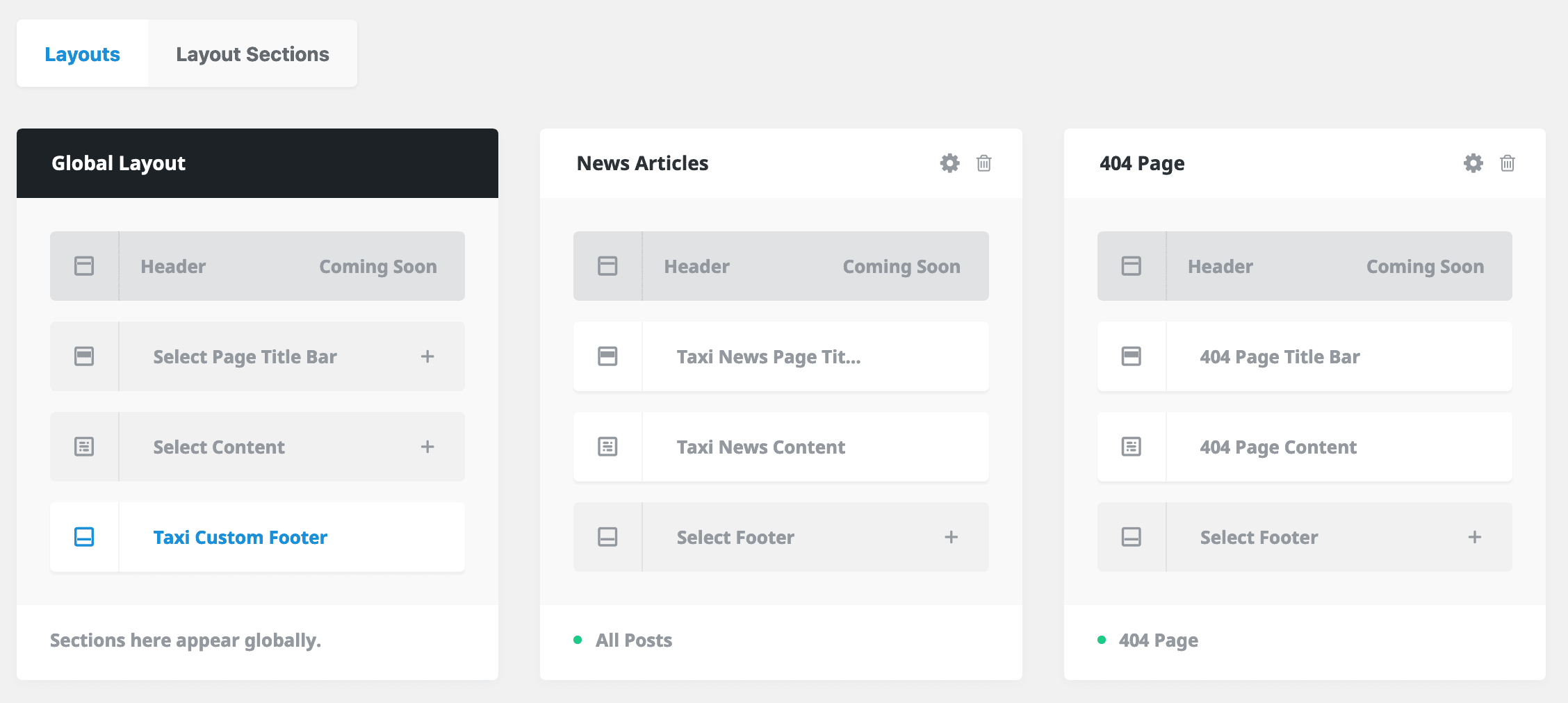Viewport: 1568px width, 703px height.
Task: Click Header label in News Articles card
Action: pyautogui.click(x=696, y=267)
